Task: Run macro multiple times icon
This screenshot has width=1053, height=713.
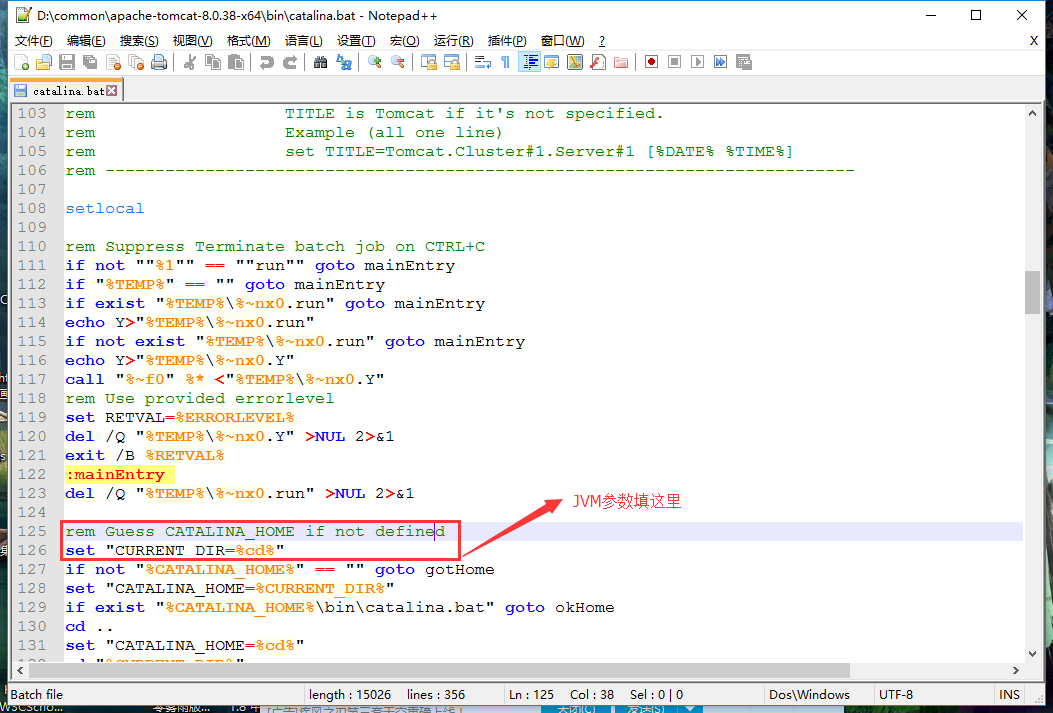Action: click(x=721, y=62)
